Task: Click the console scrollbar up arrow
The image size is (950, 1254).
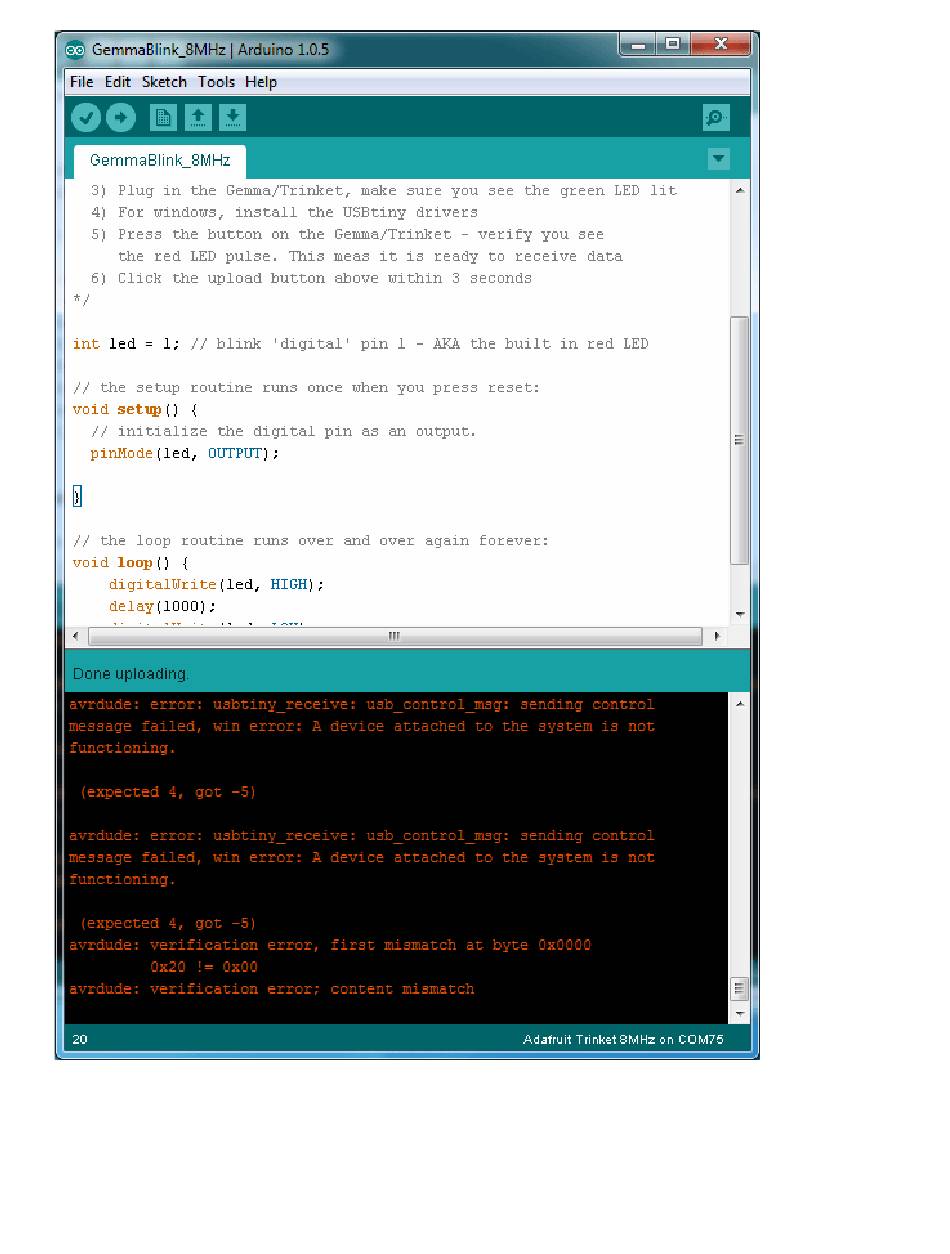Action: click(740, 704)
